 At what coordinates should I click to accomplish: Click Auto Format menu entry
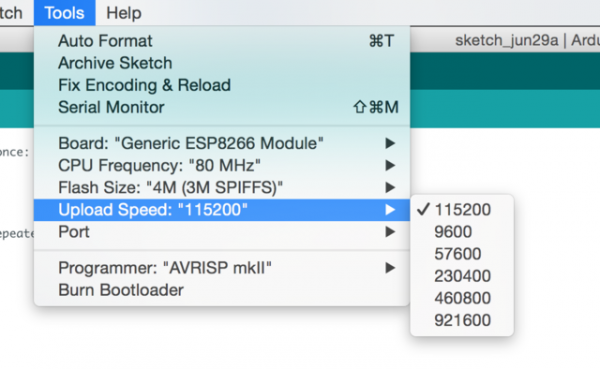(222, 41)
